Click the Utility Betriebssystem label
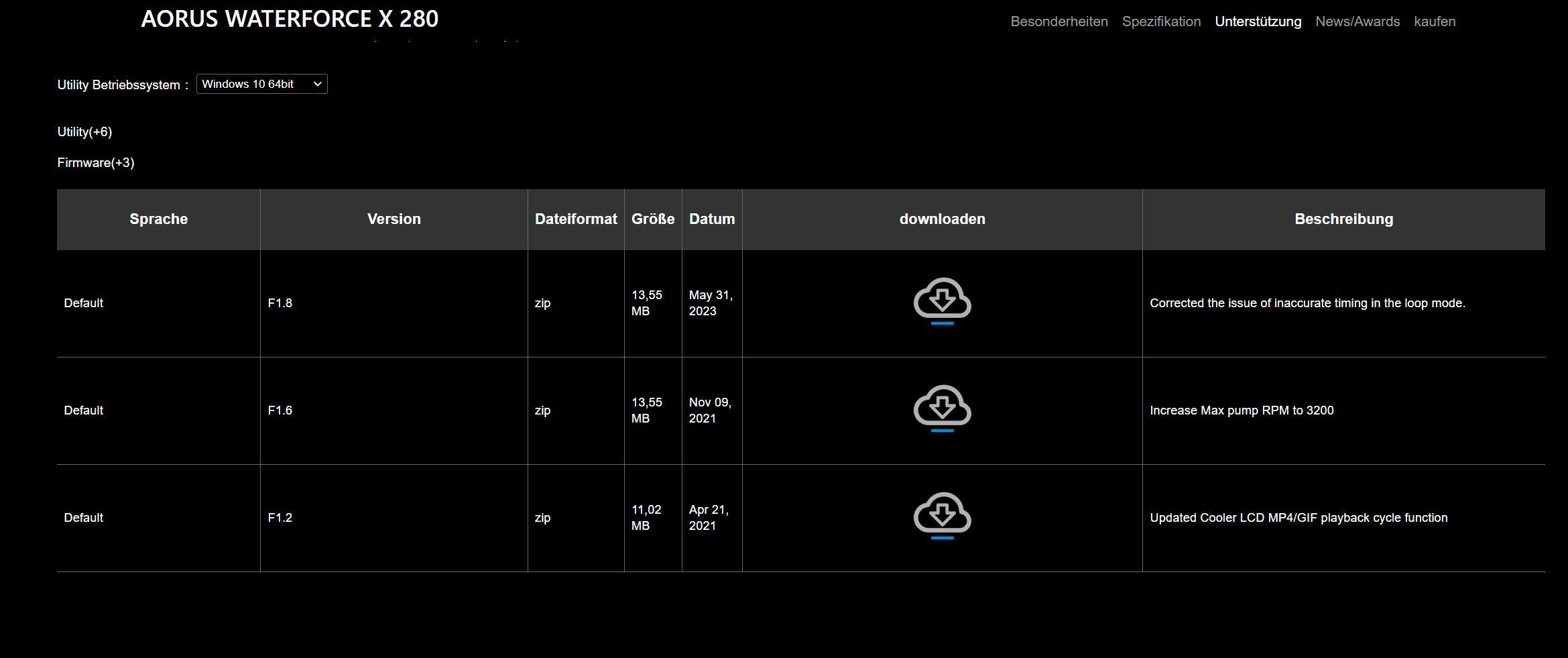The width and height of the screenshot is (1568, 658). 123,85
